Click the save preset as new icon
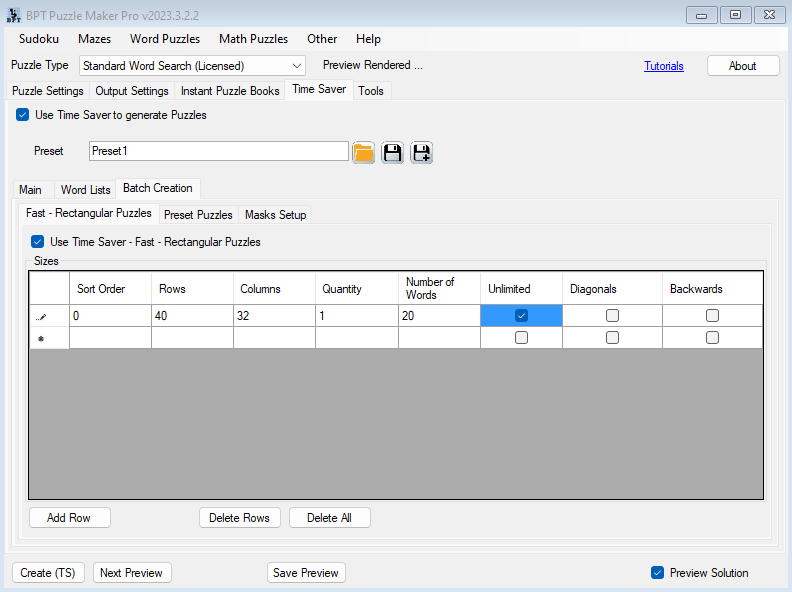 421,152
